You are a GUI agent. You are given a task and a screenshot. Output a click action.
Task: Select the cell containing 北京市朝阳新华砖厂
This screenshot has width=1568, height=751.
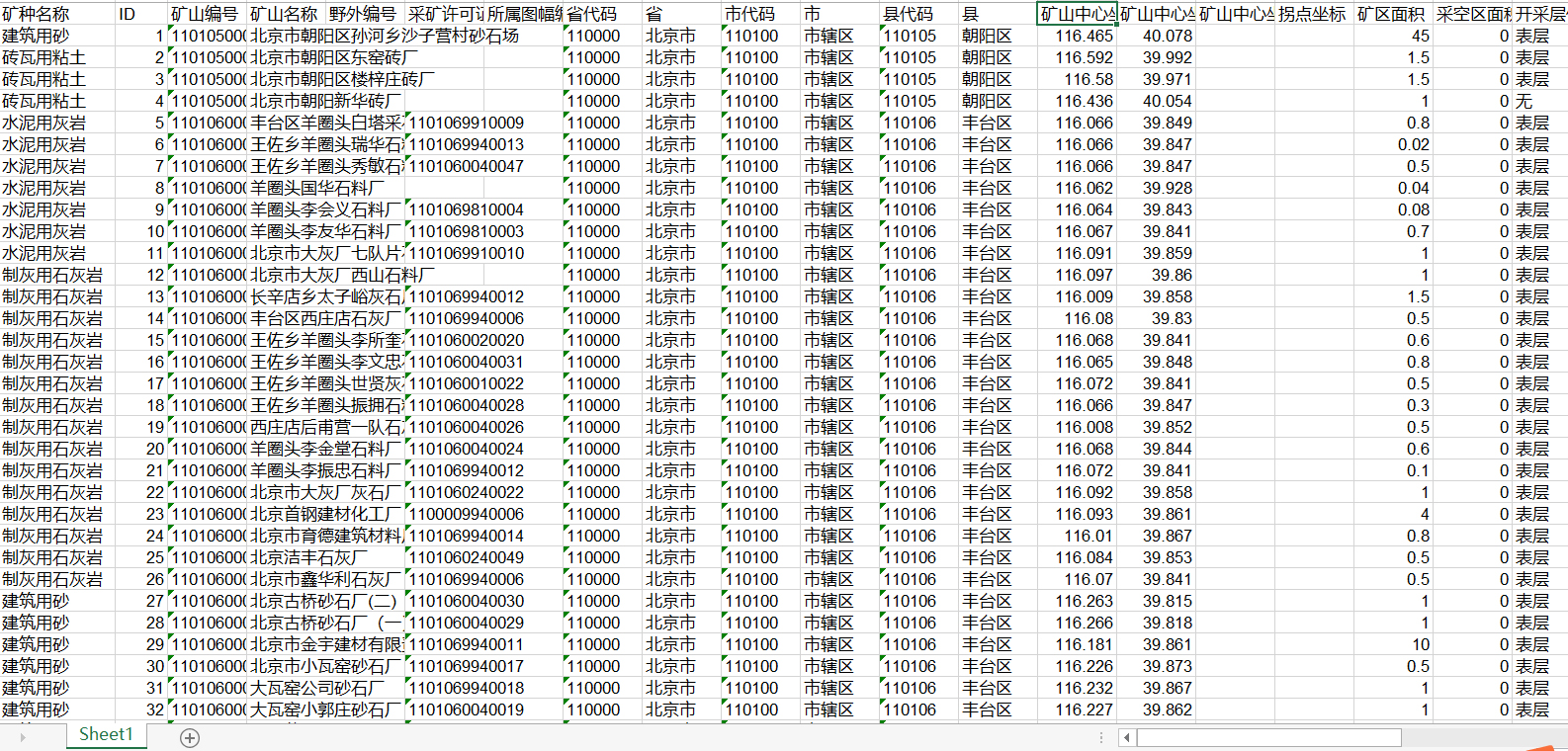pyautogui.click(x=325, y=101)
